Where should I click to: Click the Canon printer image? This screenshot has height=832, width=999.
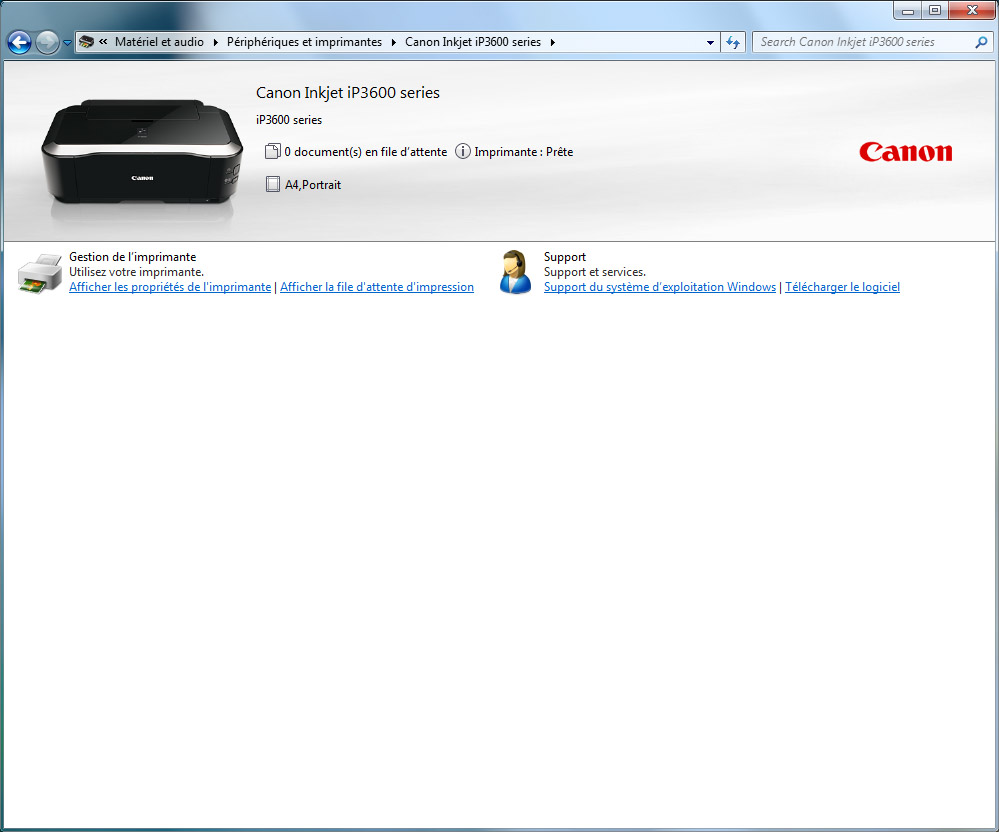click(142, 152)
